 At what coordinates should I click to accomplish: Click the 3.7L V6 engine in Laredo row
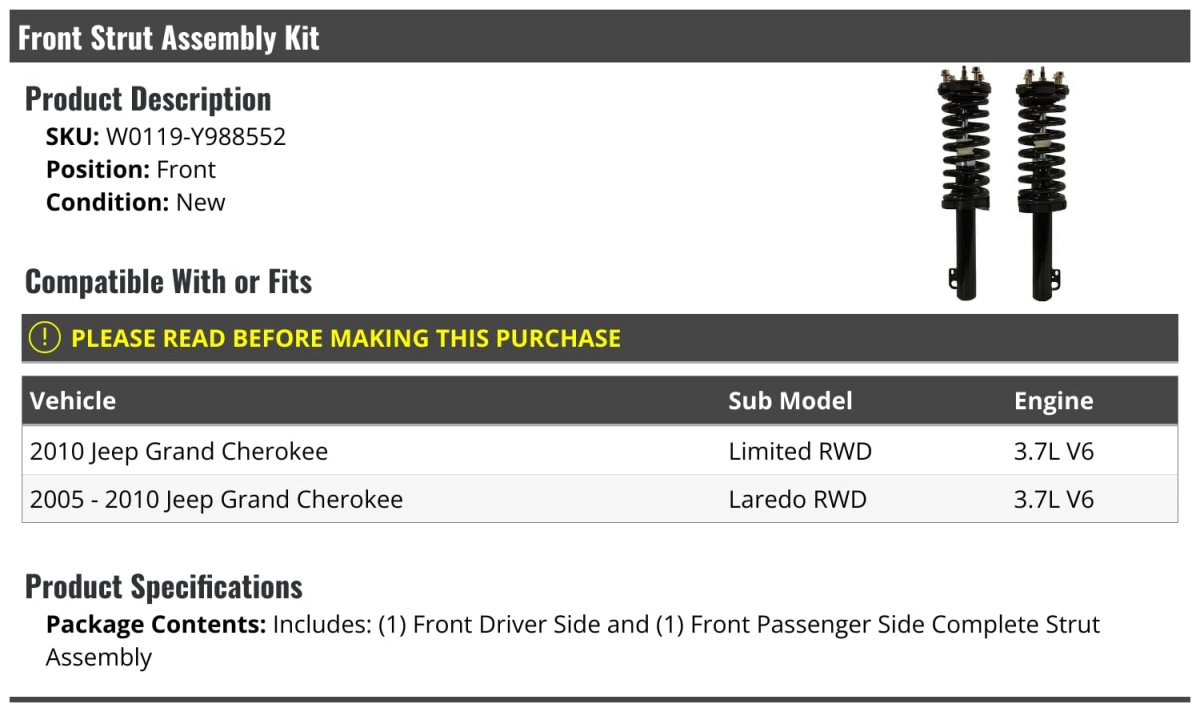point(1054,499)
